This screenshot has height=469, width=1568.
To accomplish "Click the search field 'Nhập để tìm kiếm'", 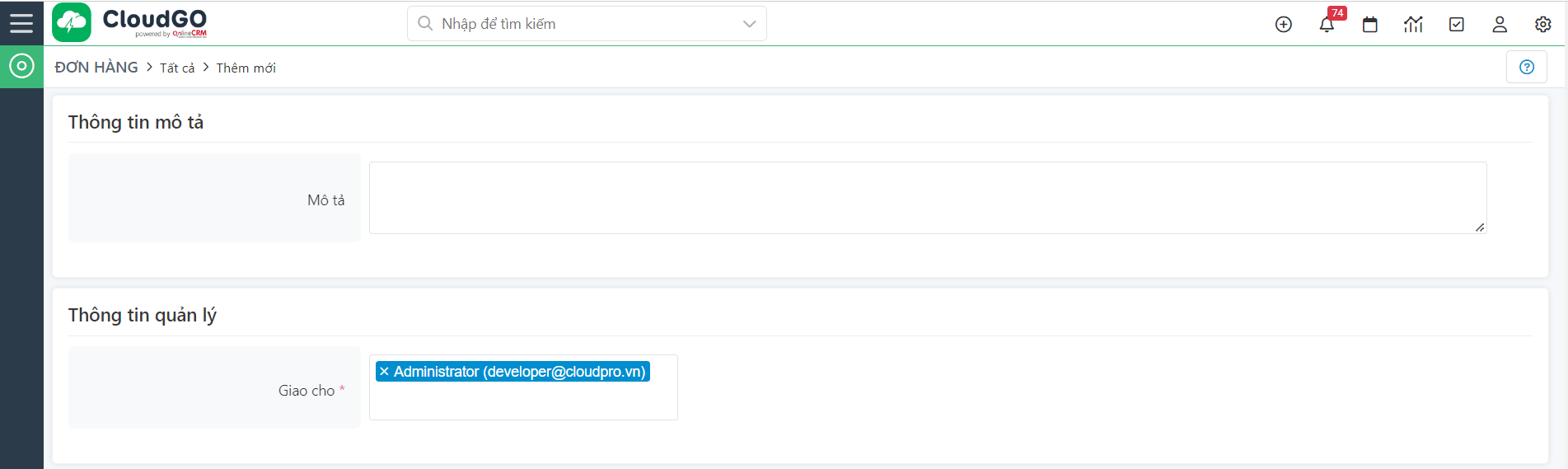I will pyautogui.click(x=577, y=24).
